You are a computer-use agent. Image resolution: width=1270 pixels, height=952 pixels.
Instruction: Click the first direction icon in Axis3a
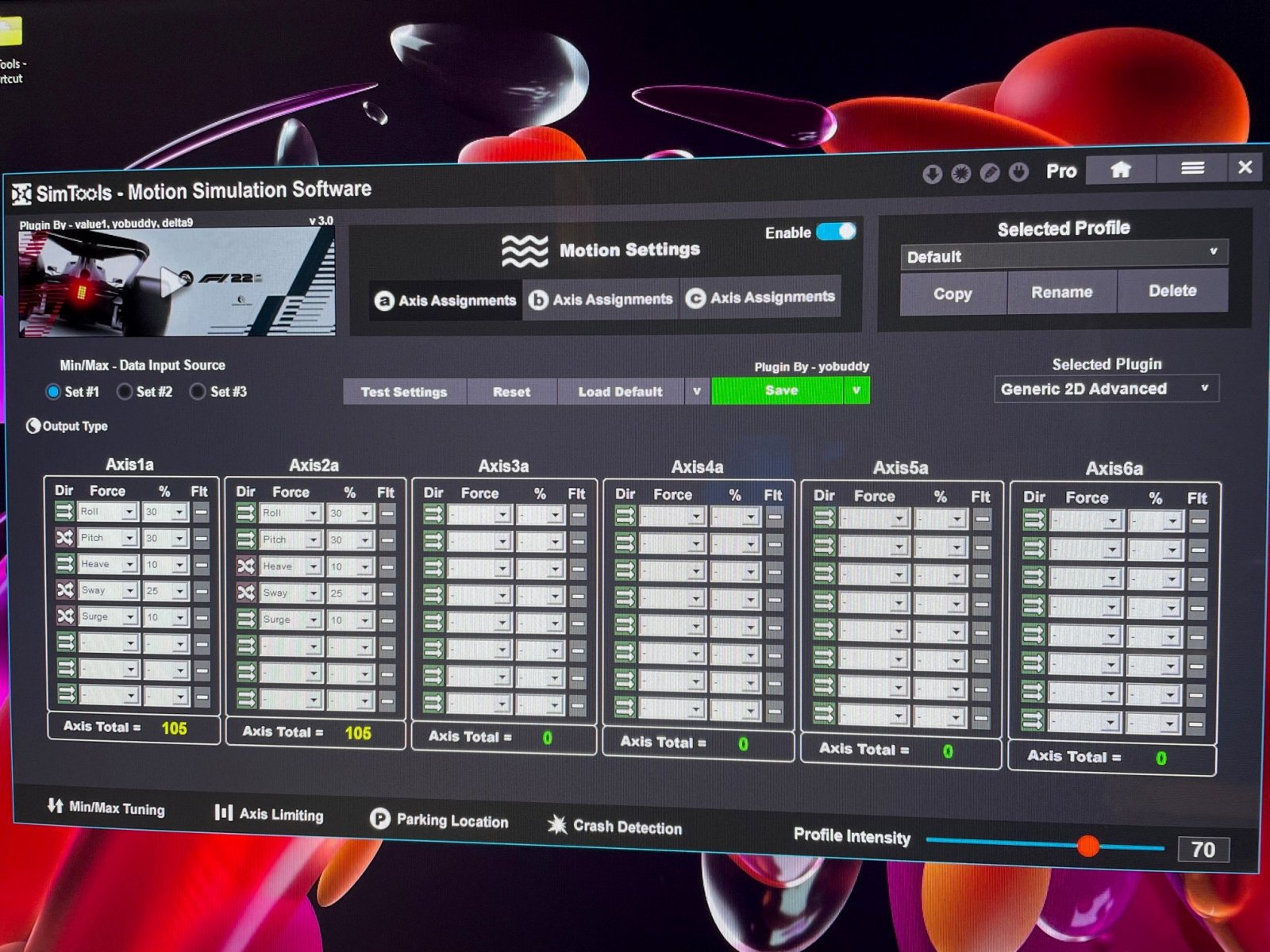[433, 515]
